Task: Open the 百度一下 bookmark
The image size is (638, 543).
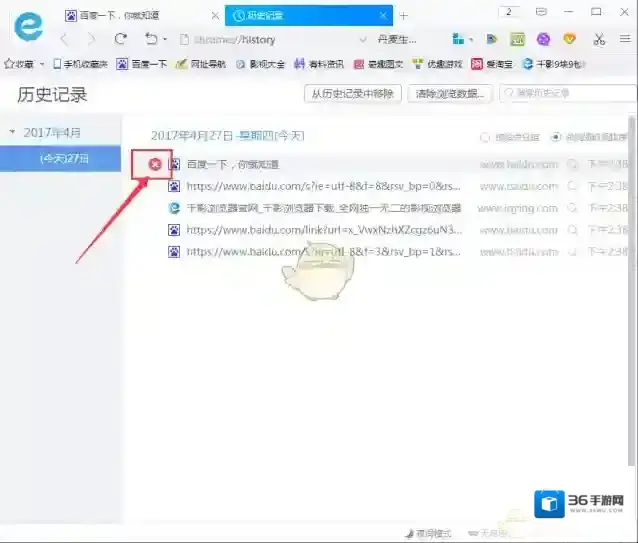Action: pos(142,64)
